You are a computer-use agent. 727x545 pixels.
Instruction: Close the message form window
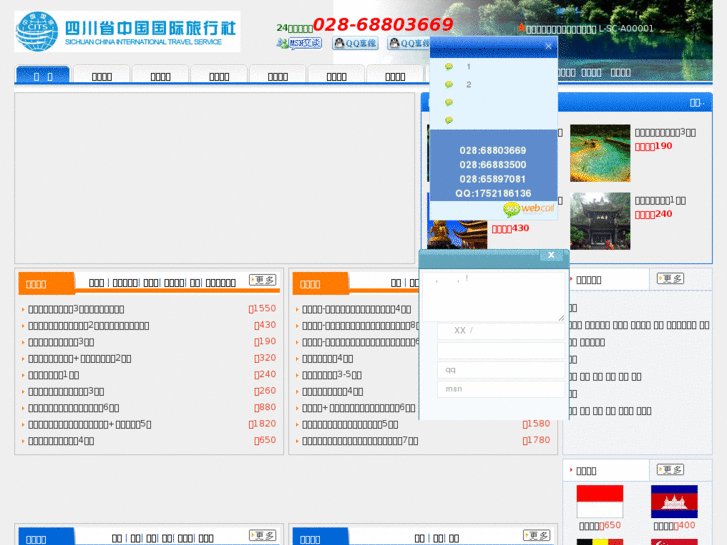(551, 255)
